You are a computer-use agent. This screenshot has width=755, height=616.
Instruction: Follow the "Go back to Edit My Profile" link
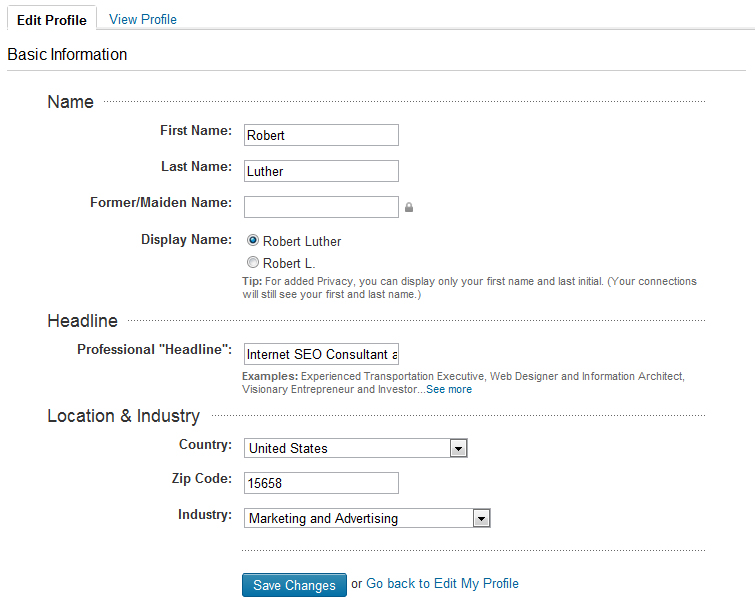click(x=442, y=584)
